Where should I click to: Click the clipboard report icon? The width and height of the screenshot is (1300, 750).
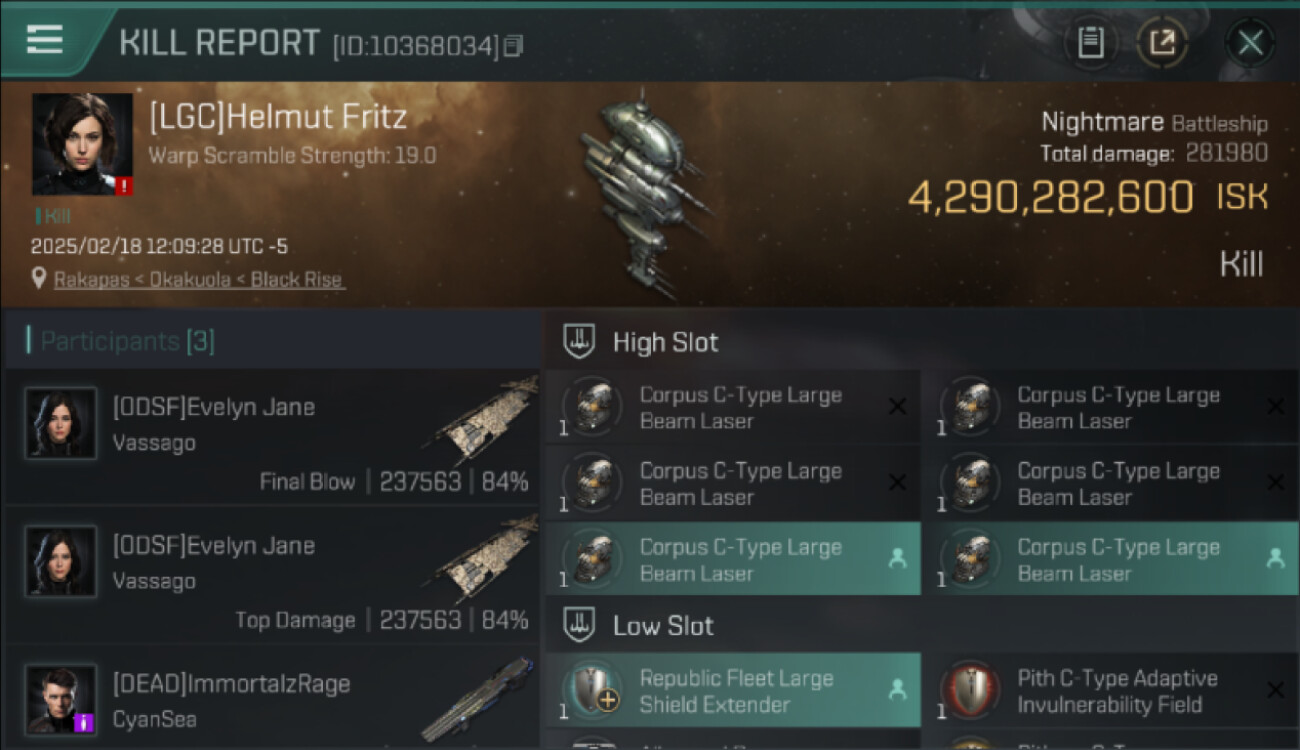click(1091, 43)
